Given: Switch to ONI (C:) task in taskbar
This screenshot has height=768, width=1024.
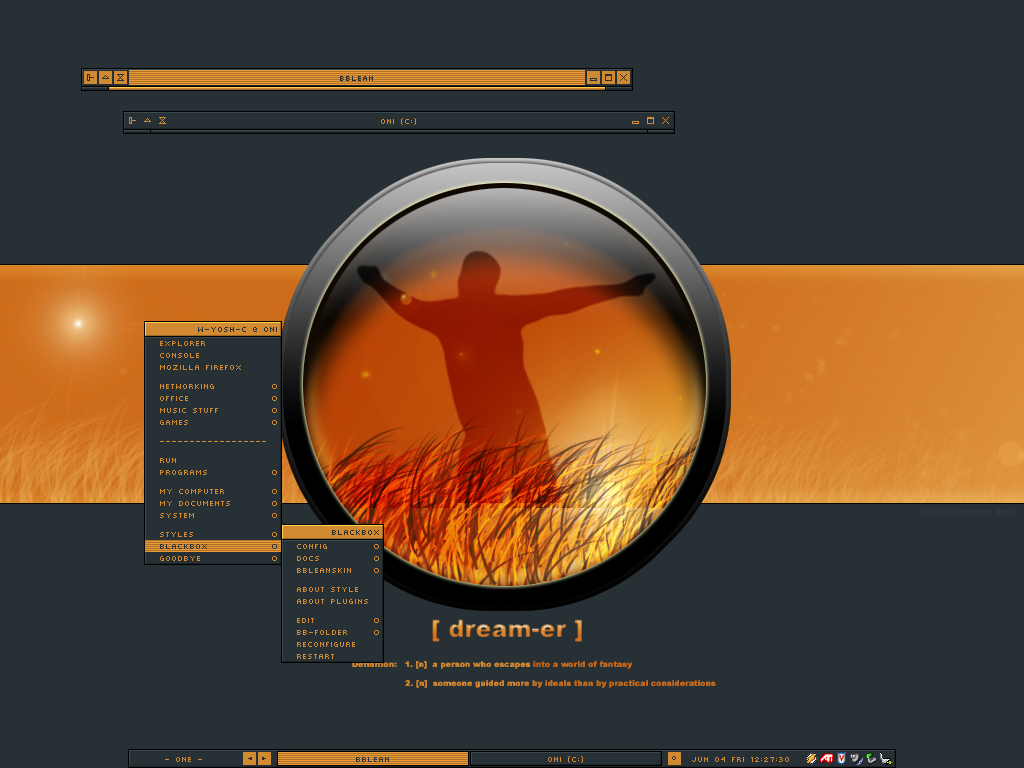Looking at the screenshot, I should (565, 759).
